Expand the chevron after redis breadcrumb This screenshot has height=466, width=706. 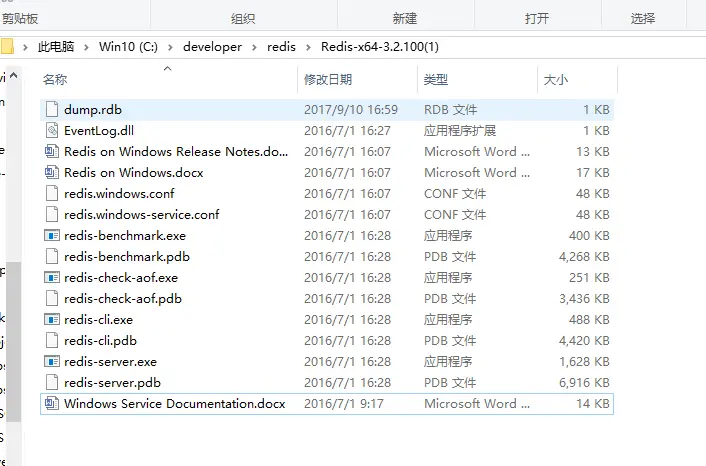pos(308,47)
